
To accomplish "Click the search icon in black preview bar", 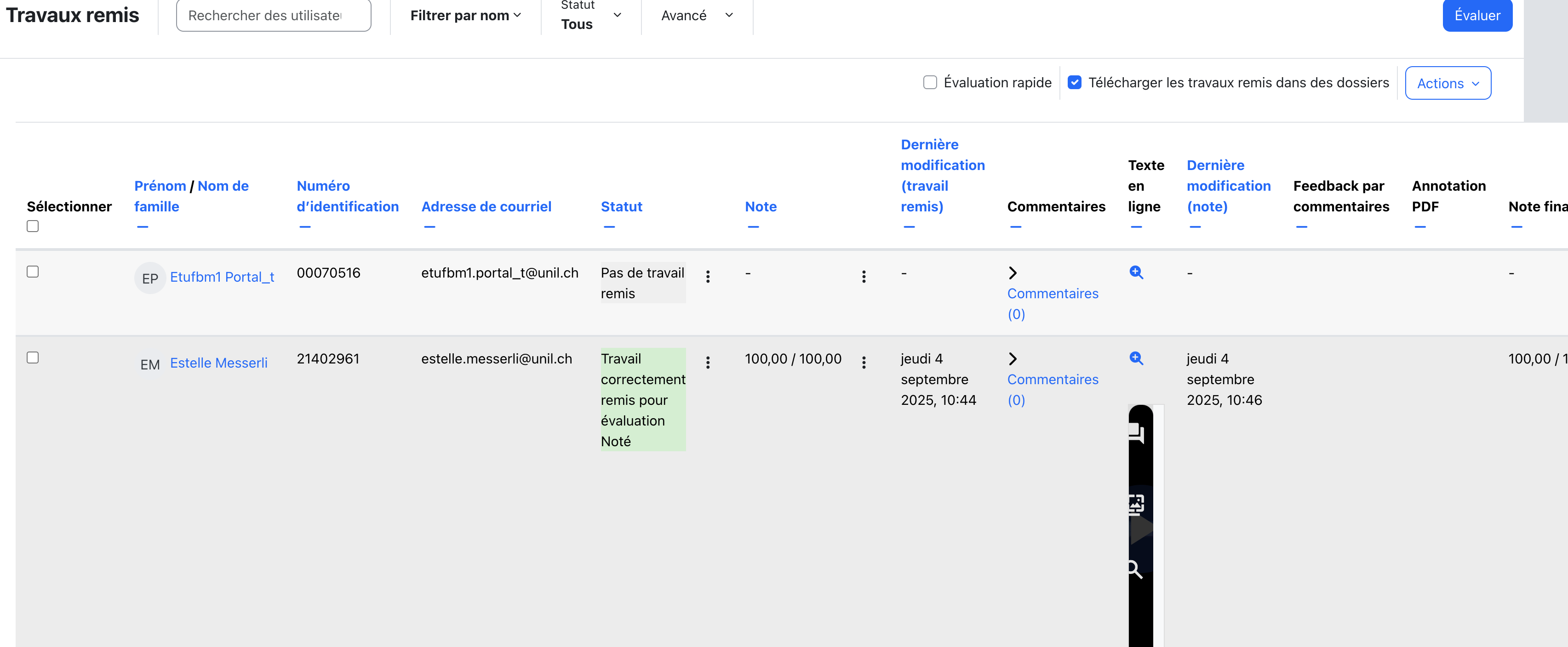I will coord(1134,570).
